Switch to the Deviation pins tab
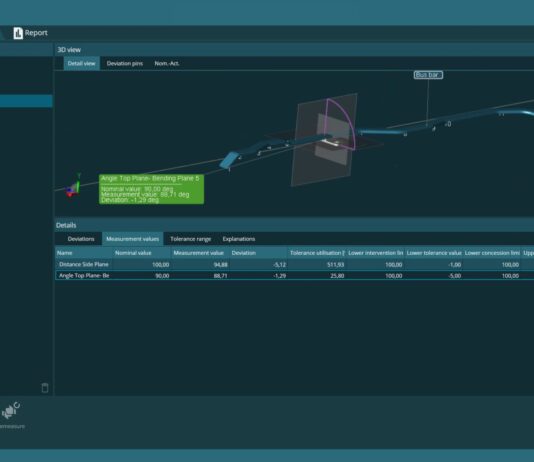 (125, 63)
